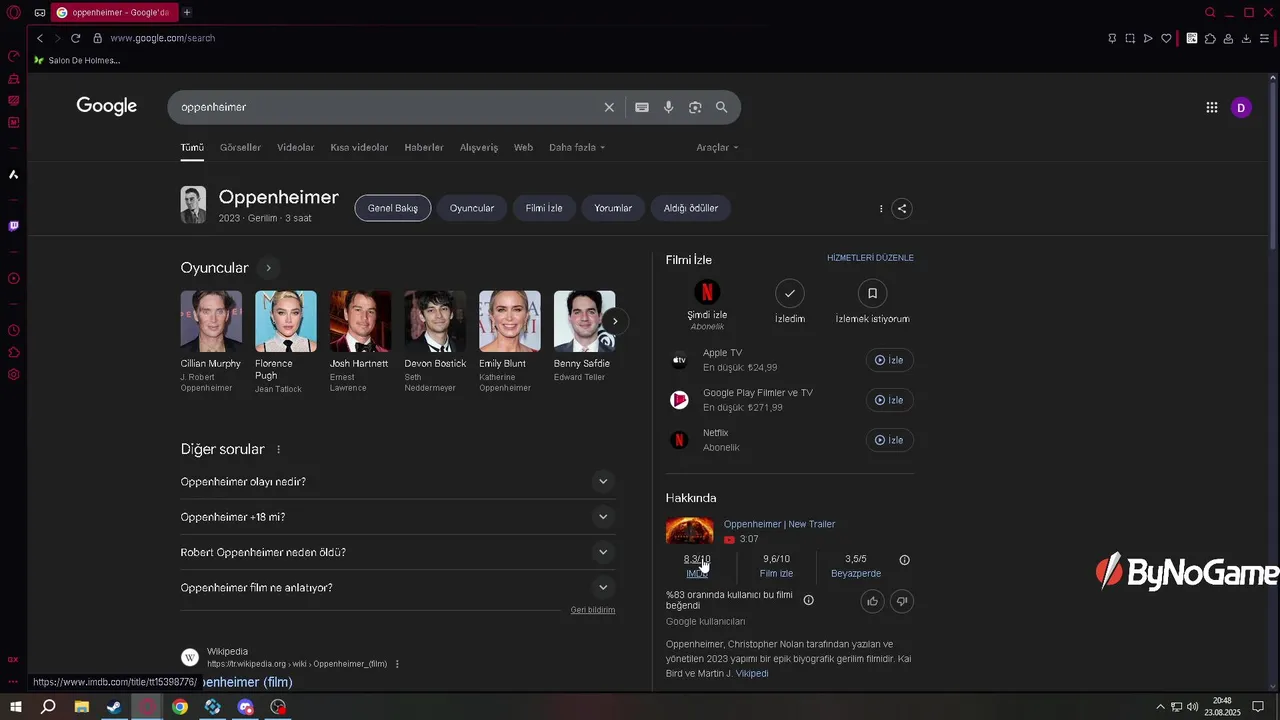The width and height of the screenshot is (1280, 720).
Task: Show next cast members with carousel arrow
Action: point(615,321)
